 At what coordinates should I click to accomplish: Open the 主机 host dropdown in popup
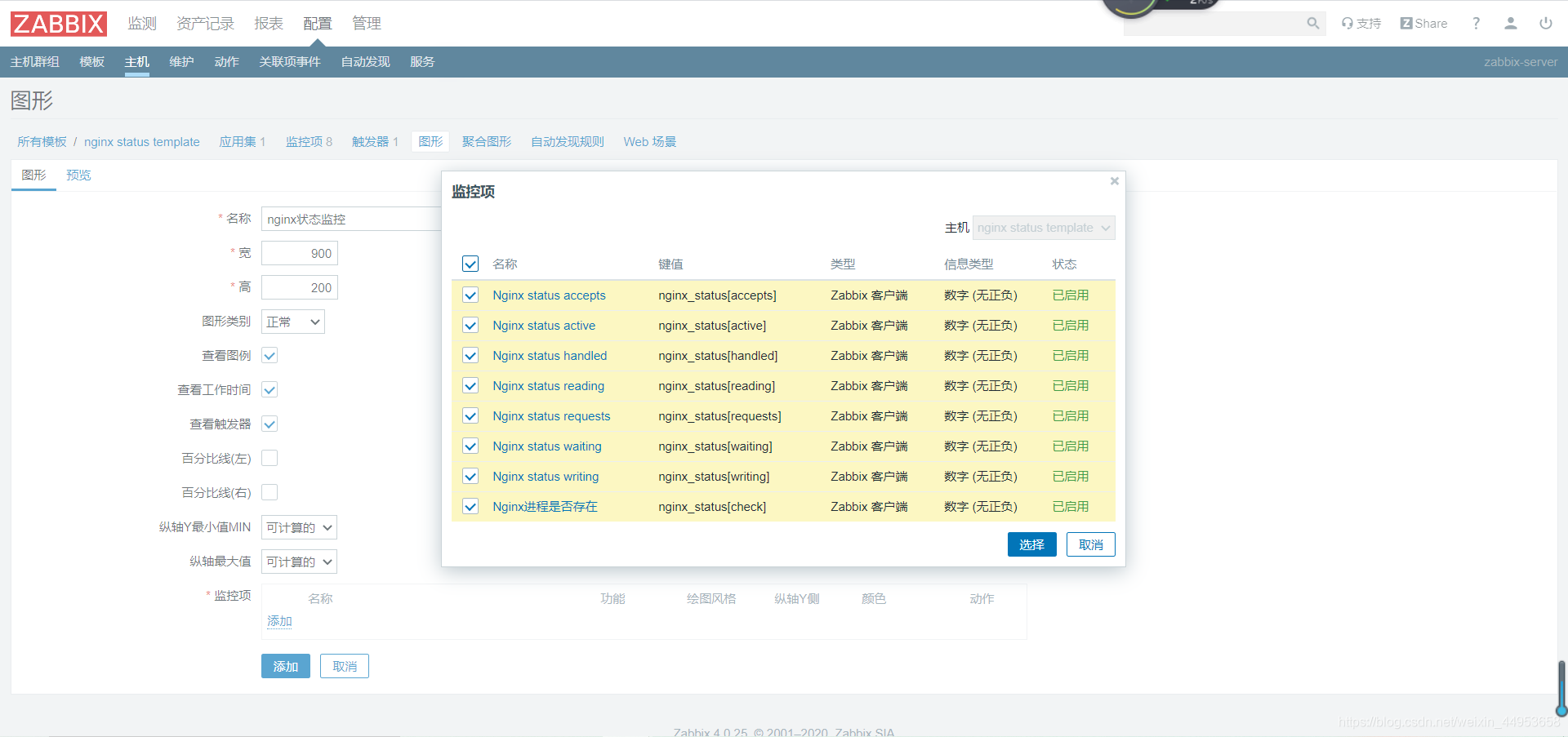1043,228
